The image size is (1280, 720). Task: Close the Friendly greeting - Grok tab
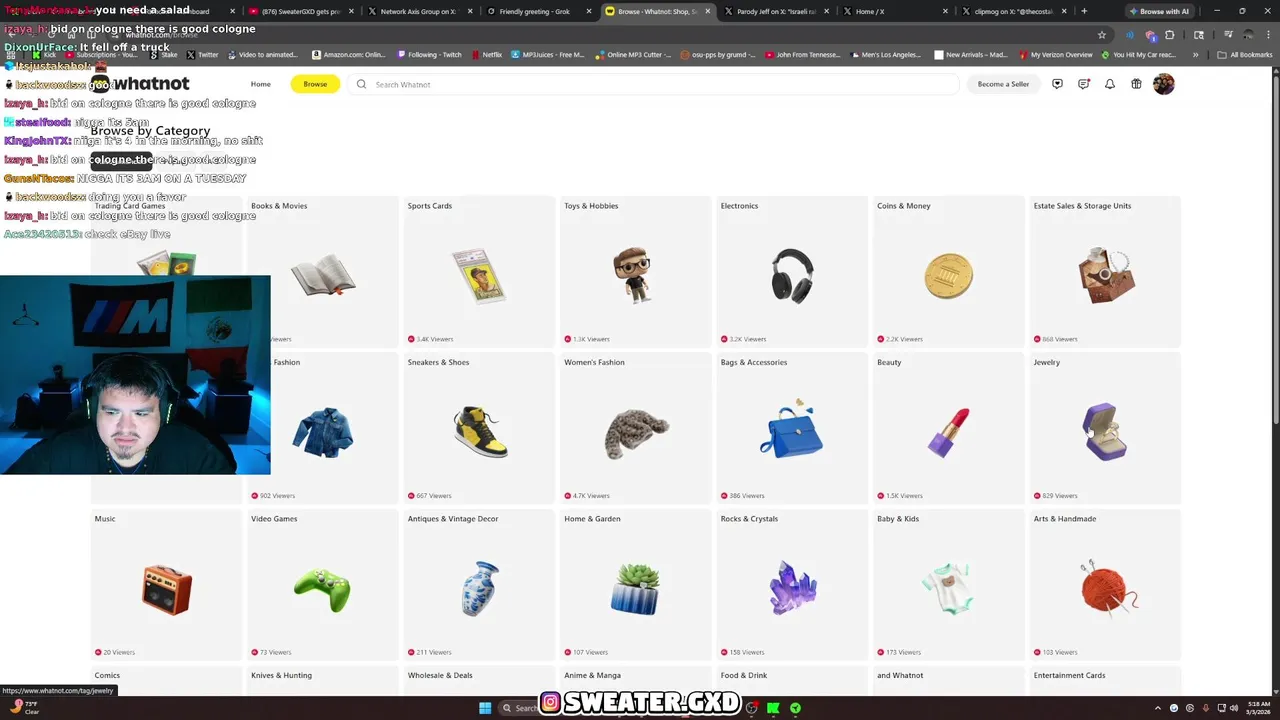pyautogui.click(x=590, y=11)
